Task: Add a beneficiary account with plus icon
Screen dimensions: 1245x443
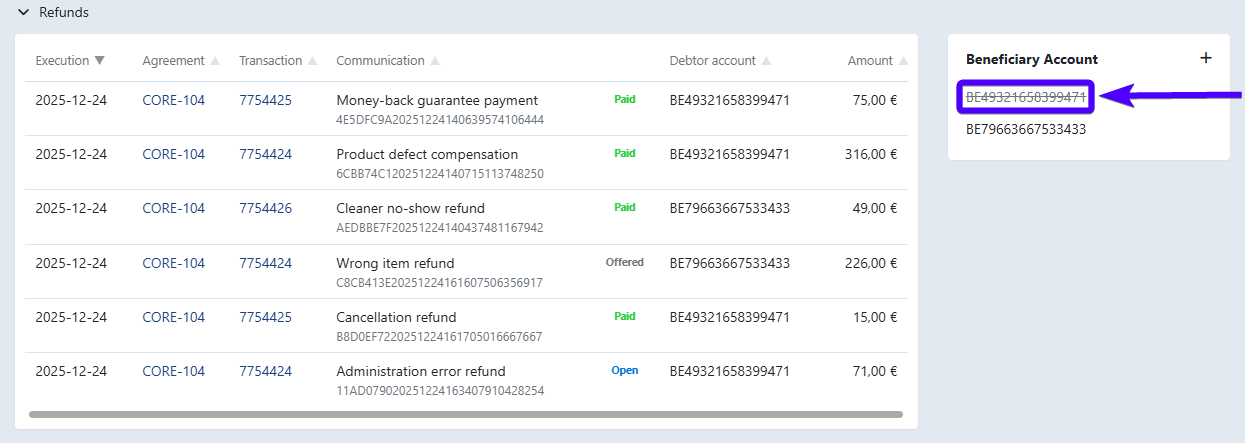Action: pos(1205,58)
